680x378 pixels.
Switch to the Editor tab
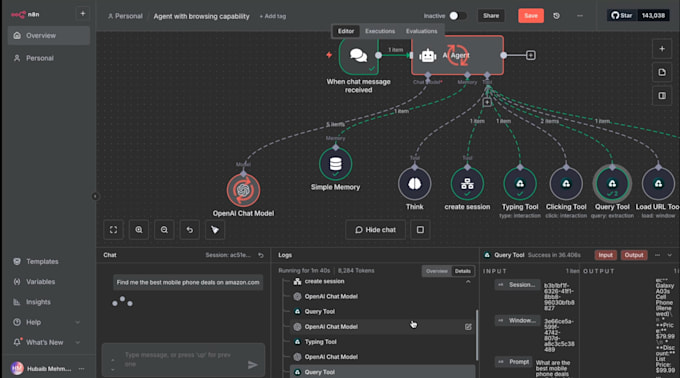[x=346, y=31]
